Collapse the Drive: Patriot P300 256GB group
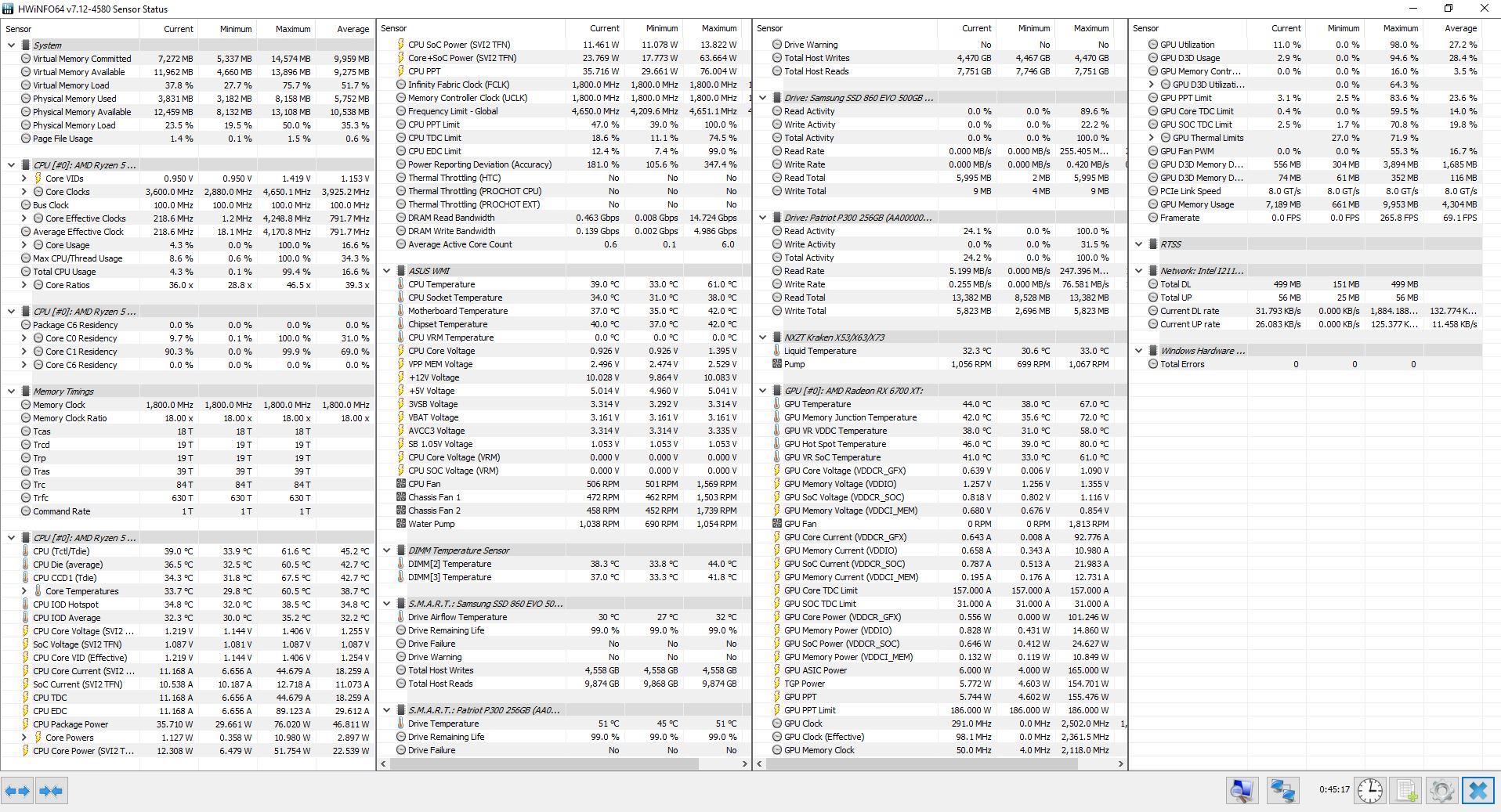 (763, 218)
